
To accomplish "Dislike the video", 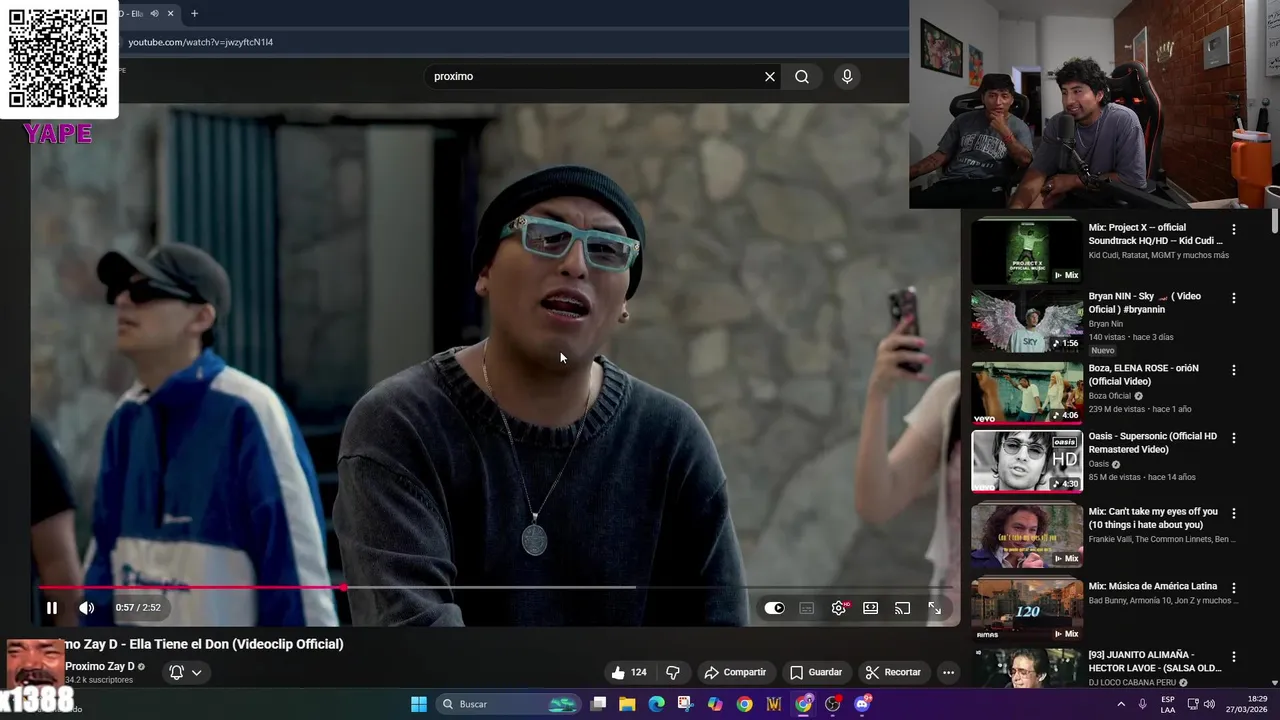I will 673,672.
